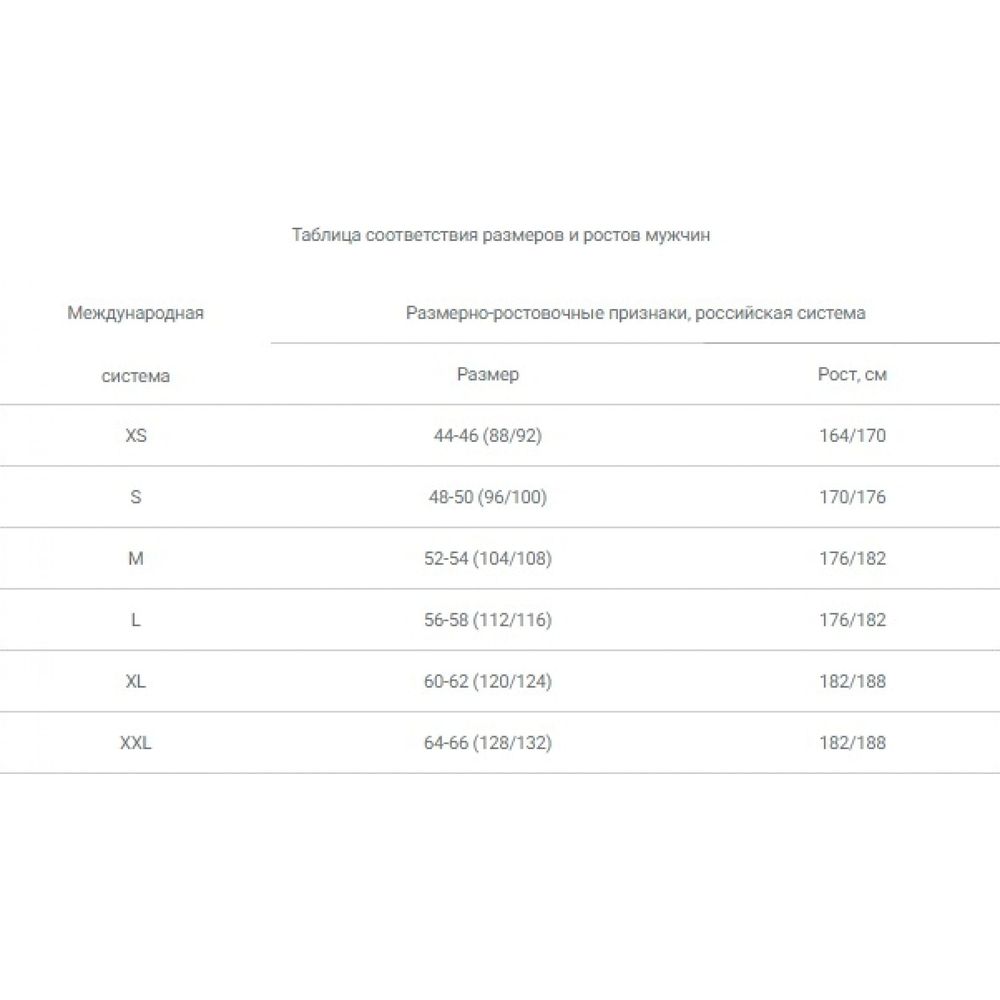Select the Размер column header

tap(488, 374)
